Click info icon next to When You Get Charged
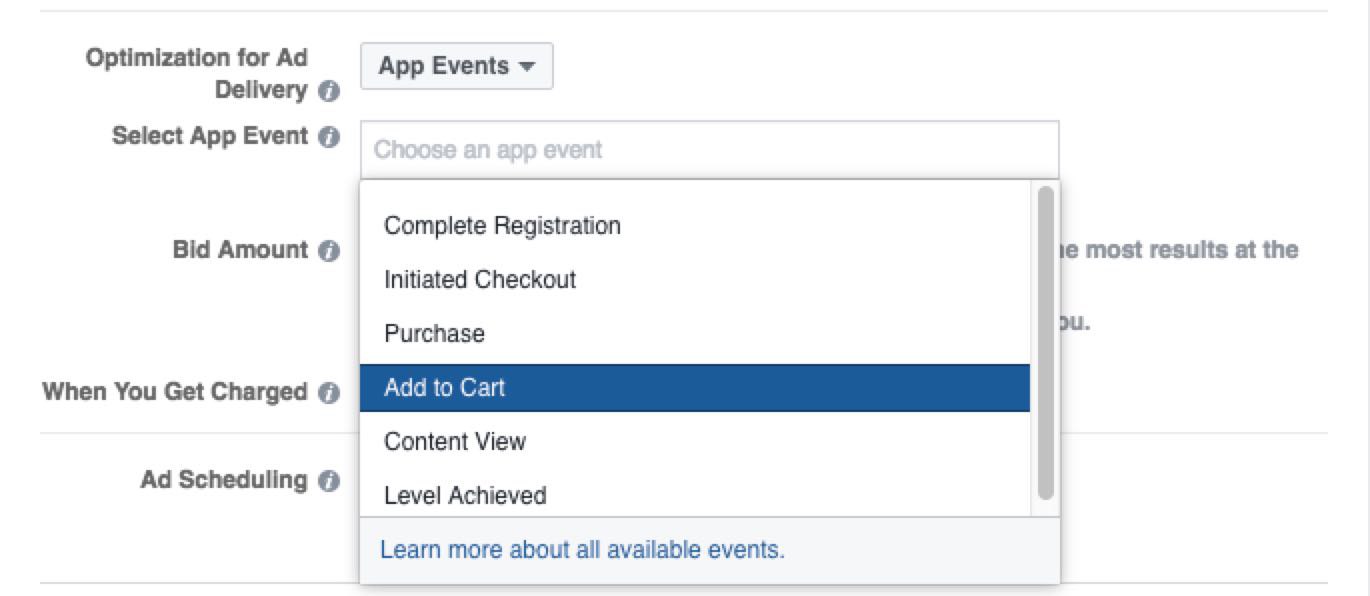The image size is (1370, 596). [x=328, y=394]
